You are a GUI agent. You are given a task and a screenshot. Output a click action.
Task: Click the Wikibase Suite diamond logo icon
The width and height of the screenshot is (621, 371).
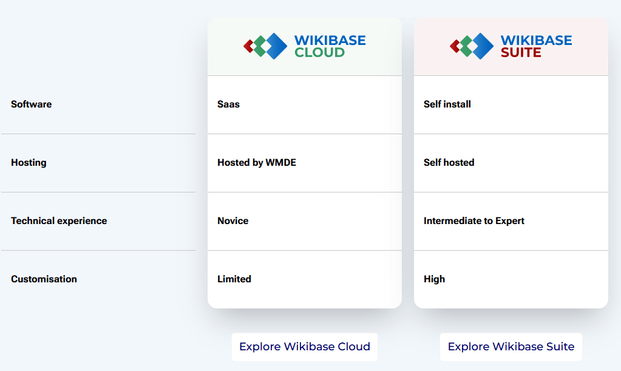[471, 46]
